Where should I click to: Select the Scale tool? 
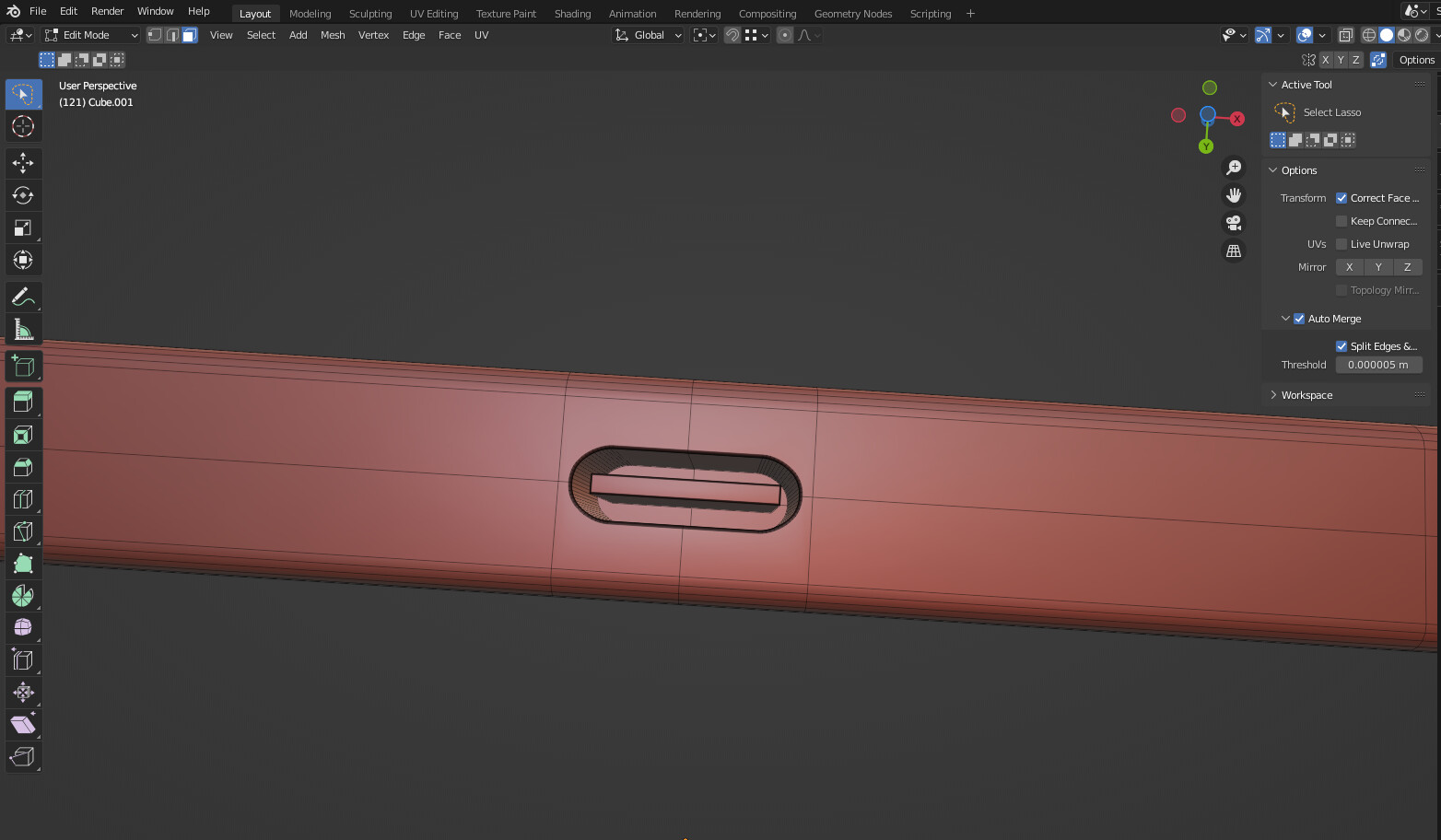pyautogui.click(x=23, y=227)
